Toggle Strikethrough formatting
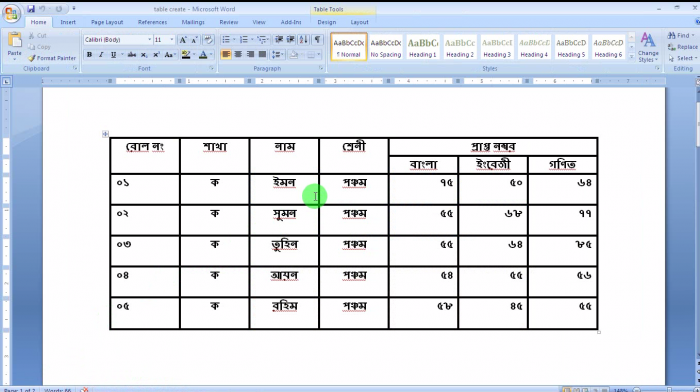 (x=132, y=54)
